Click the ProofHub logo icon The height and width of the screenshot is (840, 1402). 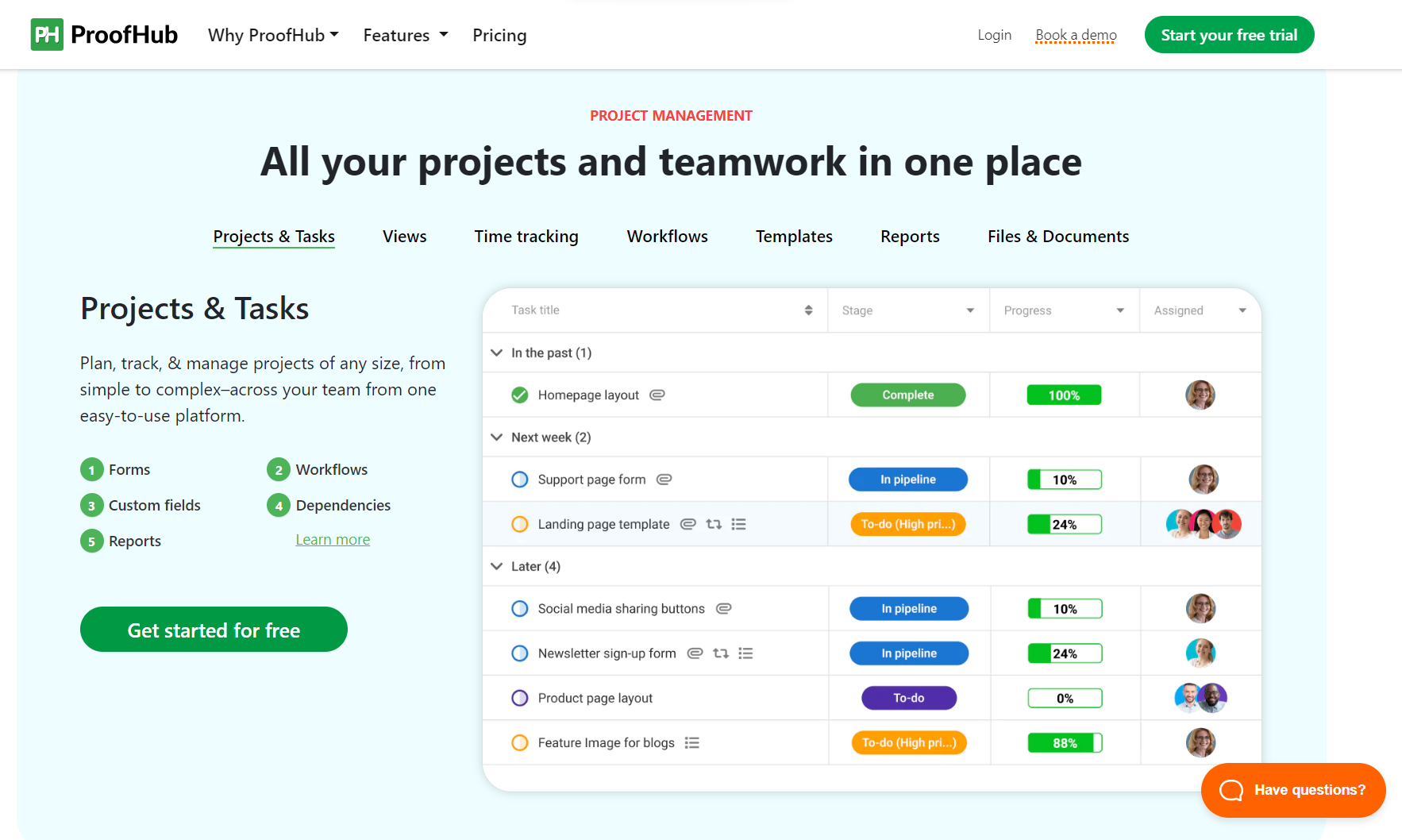click(x=47, y=35)
